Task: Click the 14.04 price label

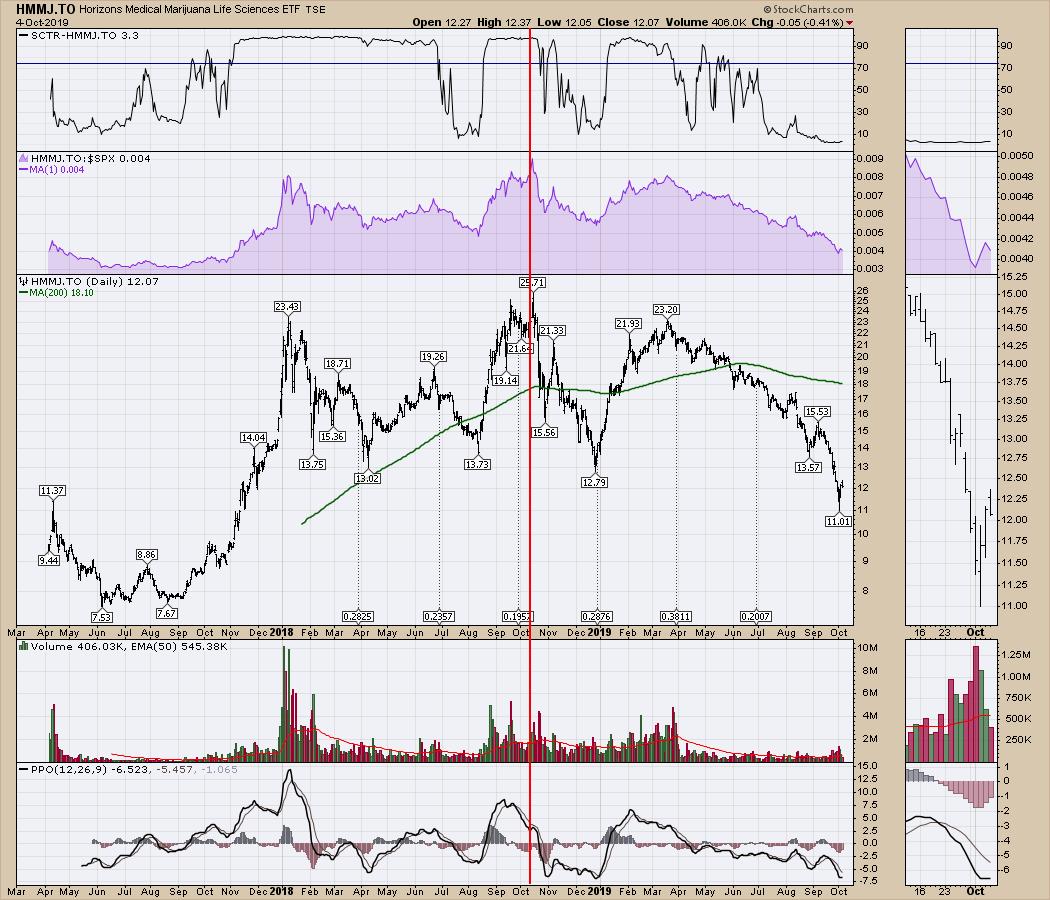Action: pyautogui.click(x=253, y=437)
